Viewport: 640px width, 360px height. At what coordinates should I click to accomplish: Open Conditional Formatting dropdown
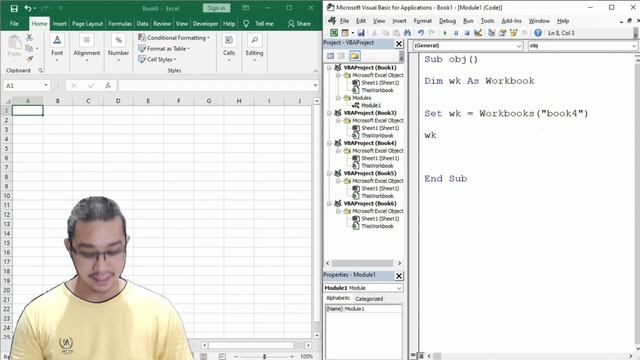pyautogui.click(x=174, y=38)
